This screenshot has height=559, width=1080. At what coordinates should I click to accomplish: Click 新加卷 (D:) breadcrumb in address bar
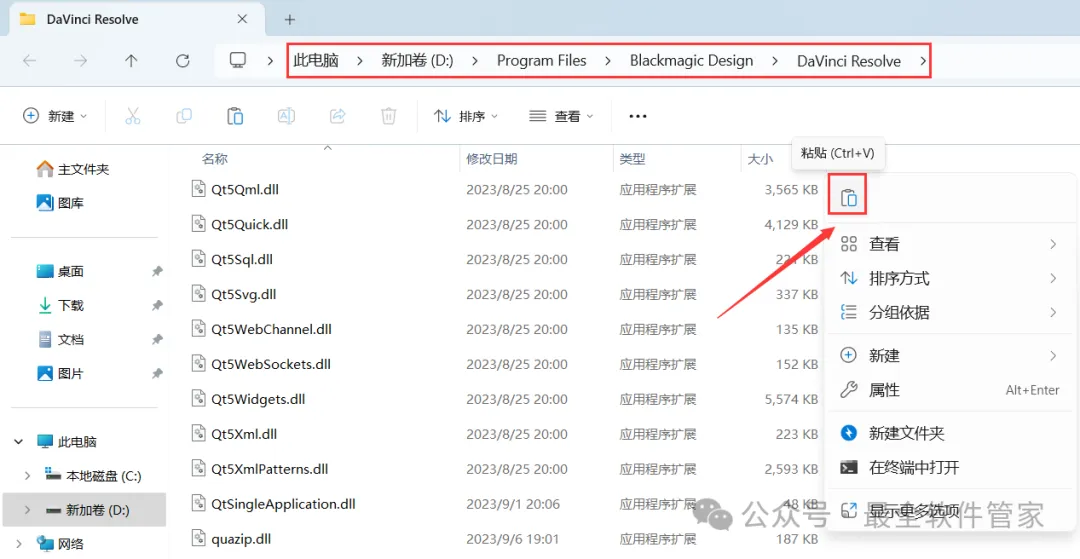pyautogui.click(x=417, y=61)
